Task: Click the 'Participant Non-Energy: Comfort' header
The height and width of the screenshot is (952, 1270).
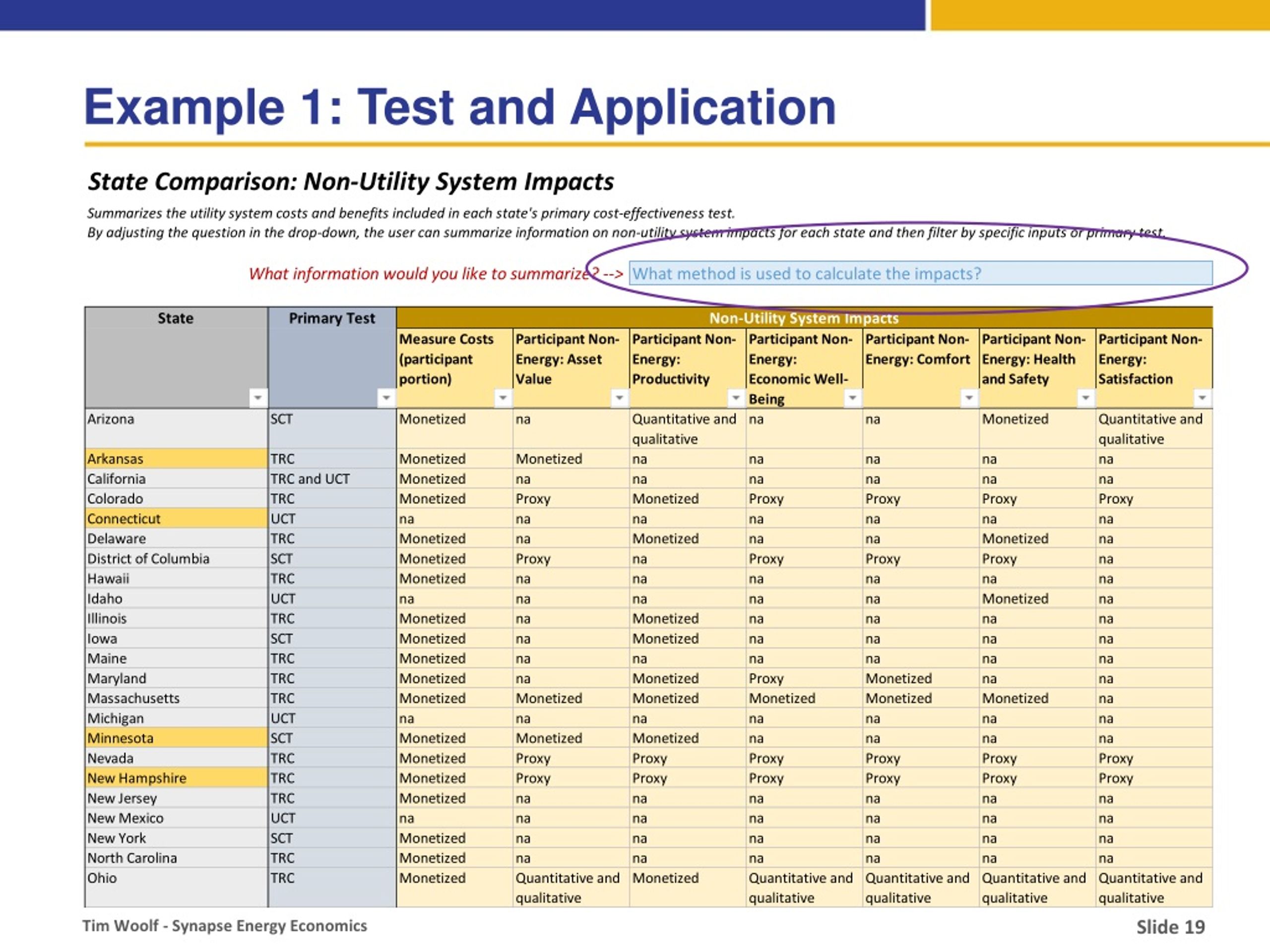Action: (x=921, y=368)
